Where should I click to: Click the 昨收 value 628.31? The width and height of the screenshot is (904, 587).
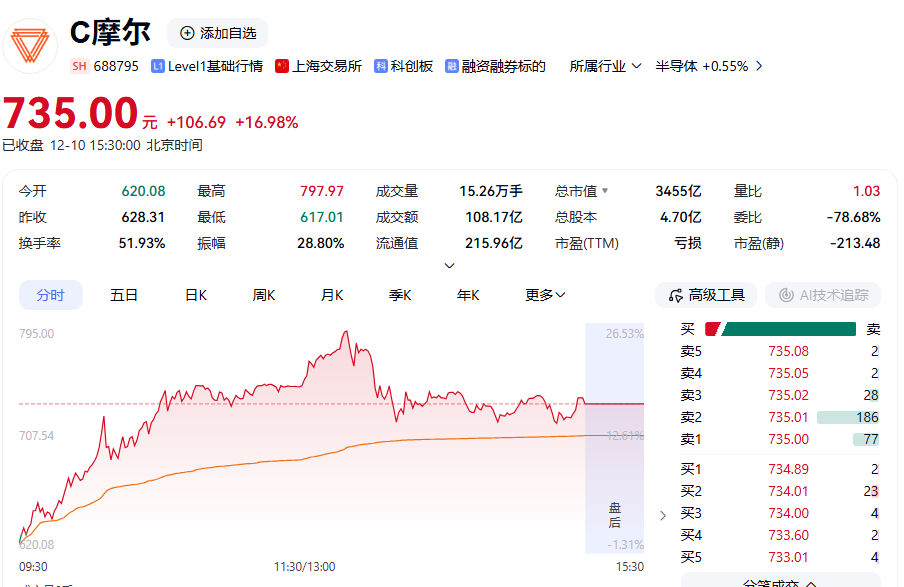pos(143,217)
